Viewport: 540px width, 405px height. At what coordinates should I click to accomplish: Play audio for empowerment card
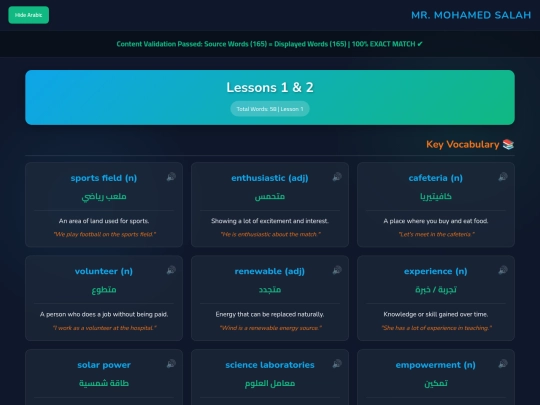tap(503, 364)
